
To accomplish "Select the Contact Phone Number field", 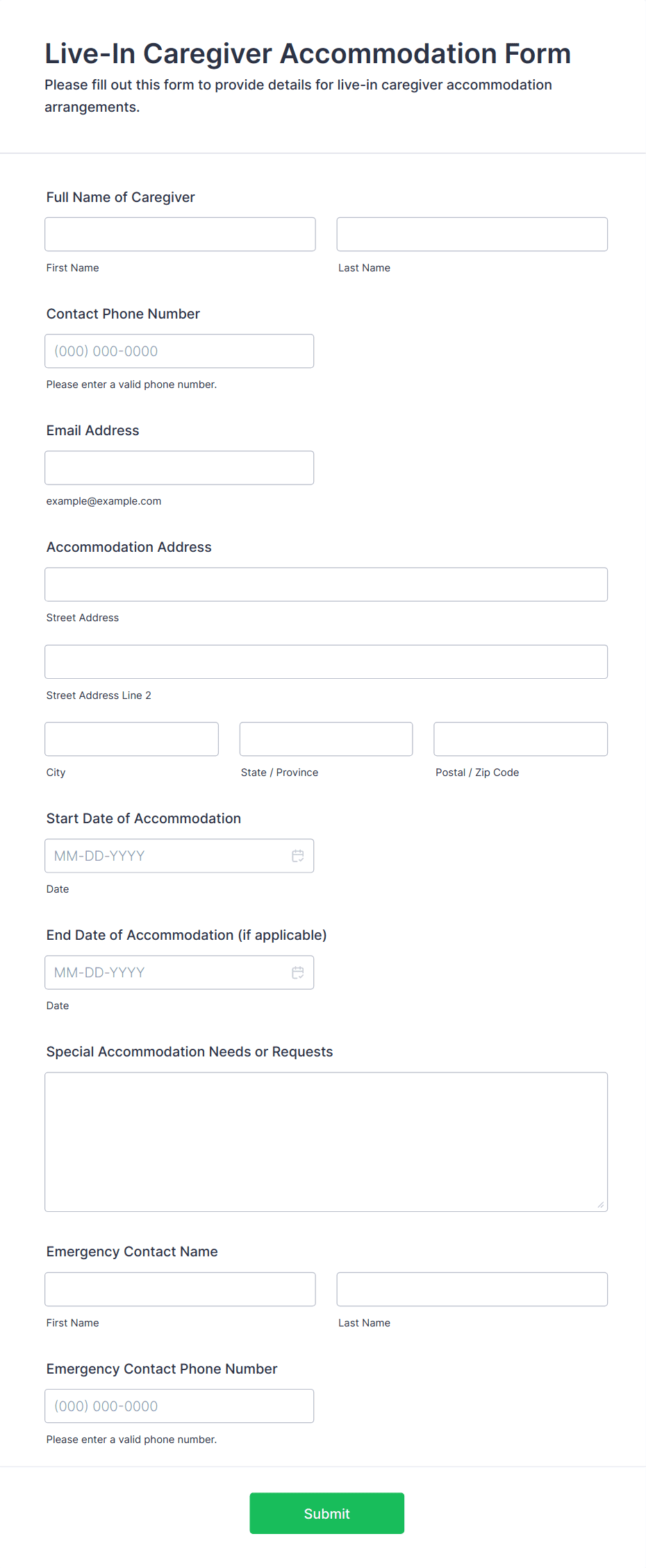I will (x=179, y=351).
